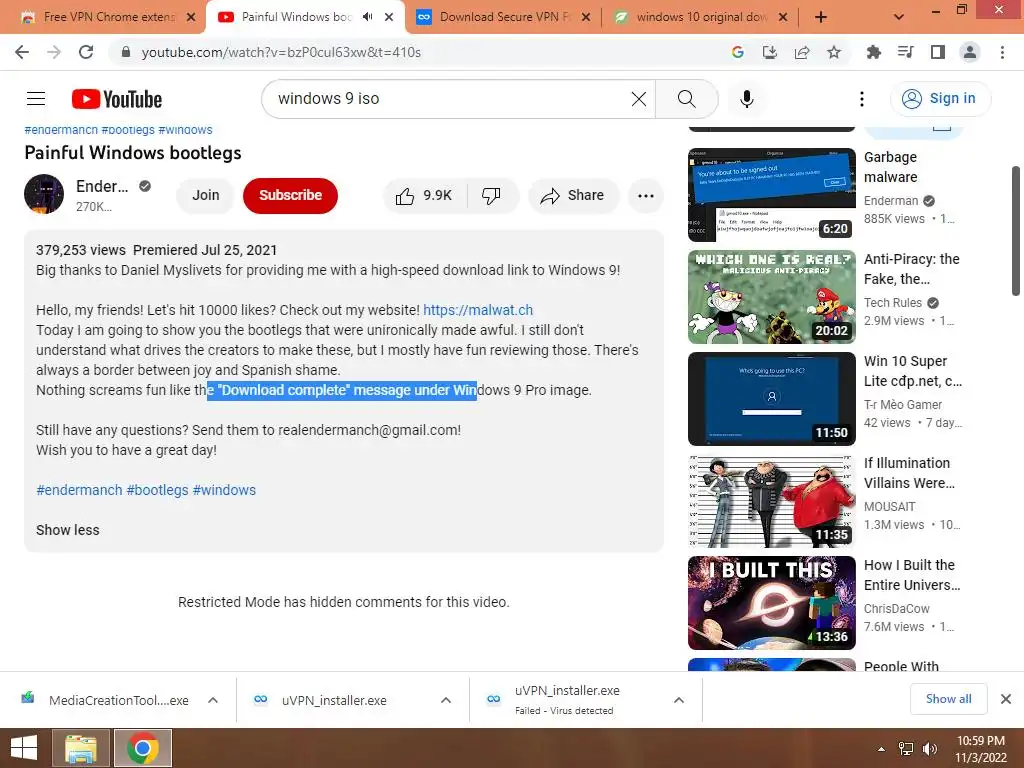
Task: Open the volume icon in system tray
Action: (x=929, y=748)
